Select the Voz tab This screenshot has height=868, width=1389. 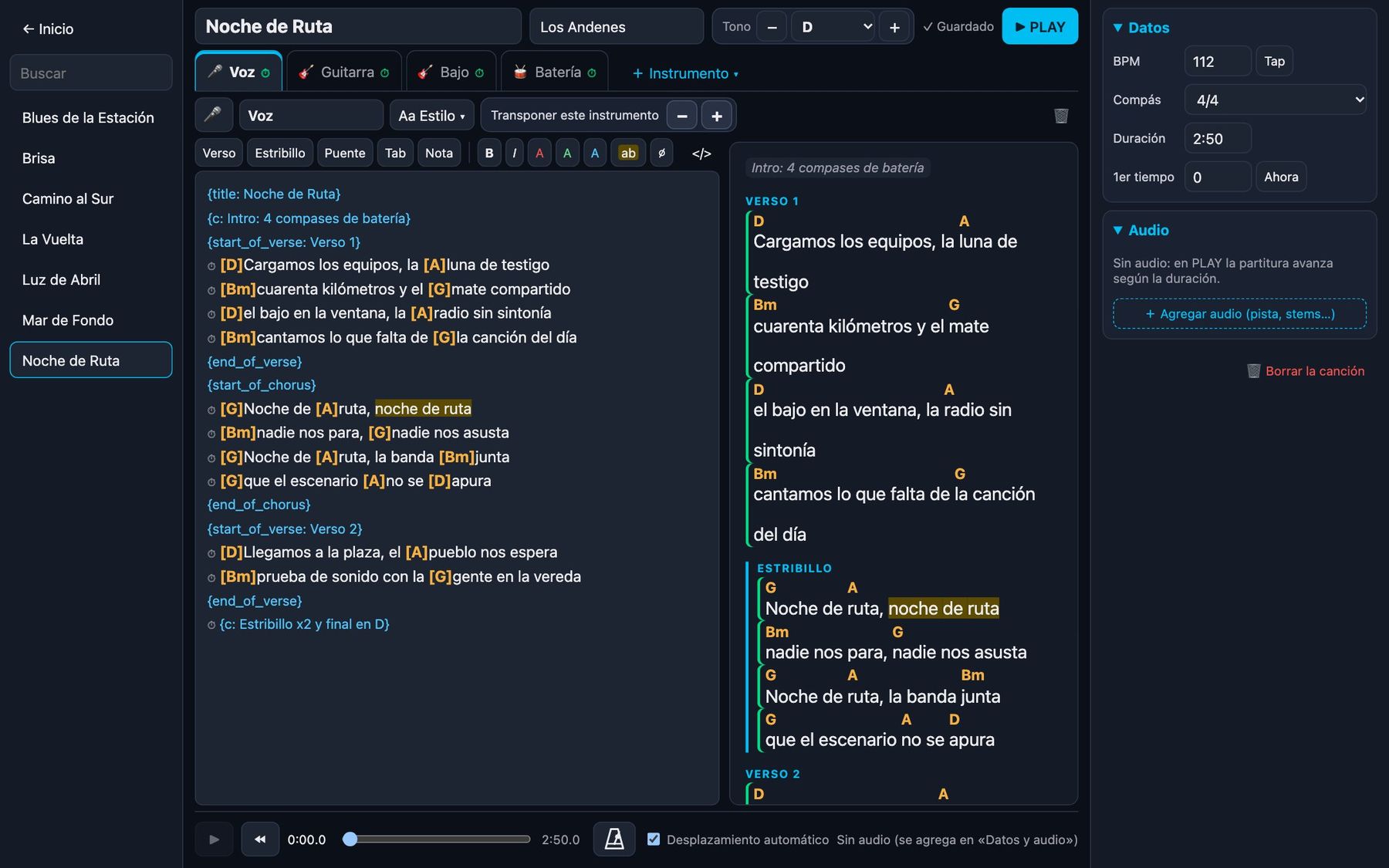[x=238, y=73]
